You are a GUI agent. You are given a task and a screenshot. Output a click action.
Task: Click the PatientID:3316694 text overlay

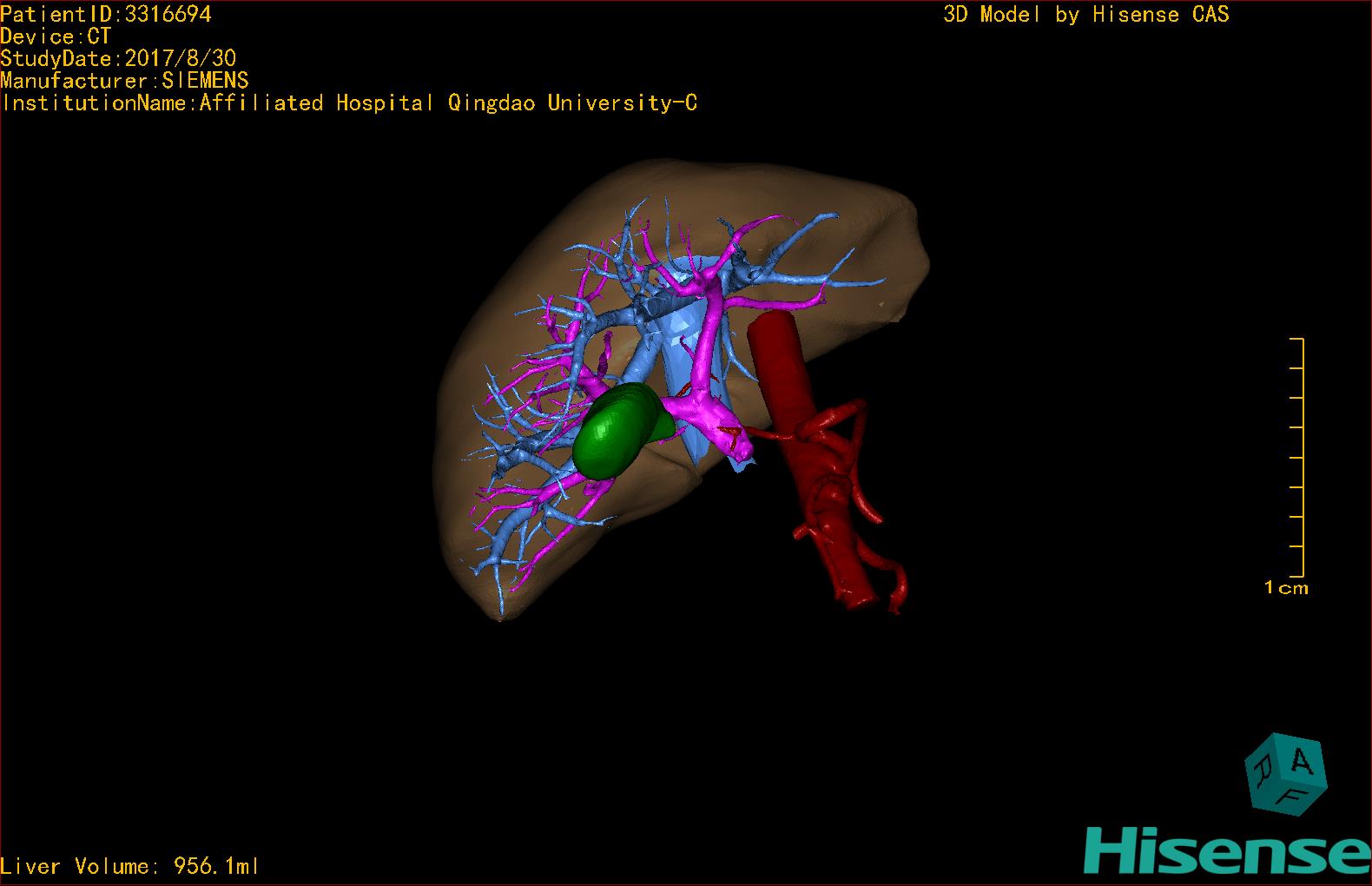(x=106, y=14)
